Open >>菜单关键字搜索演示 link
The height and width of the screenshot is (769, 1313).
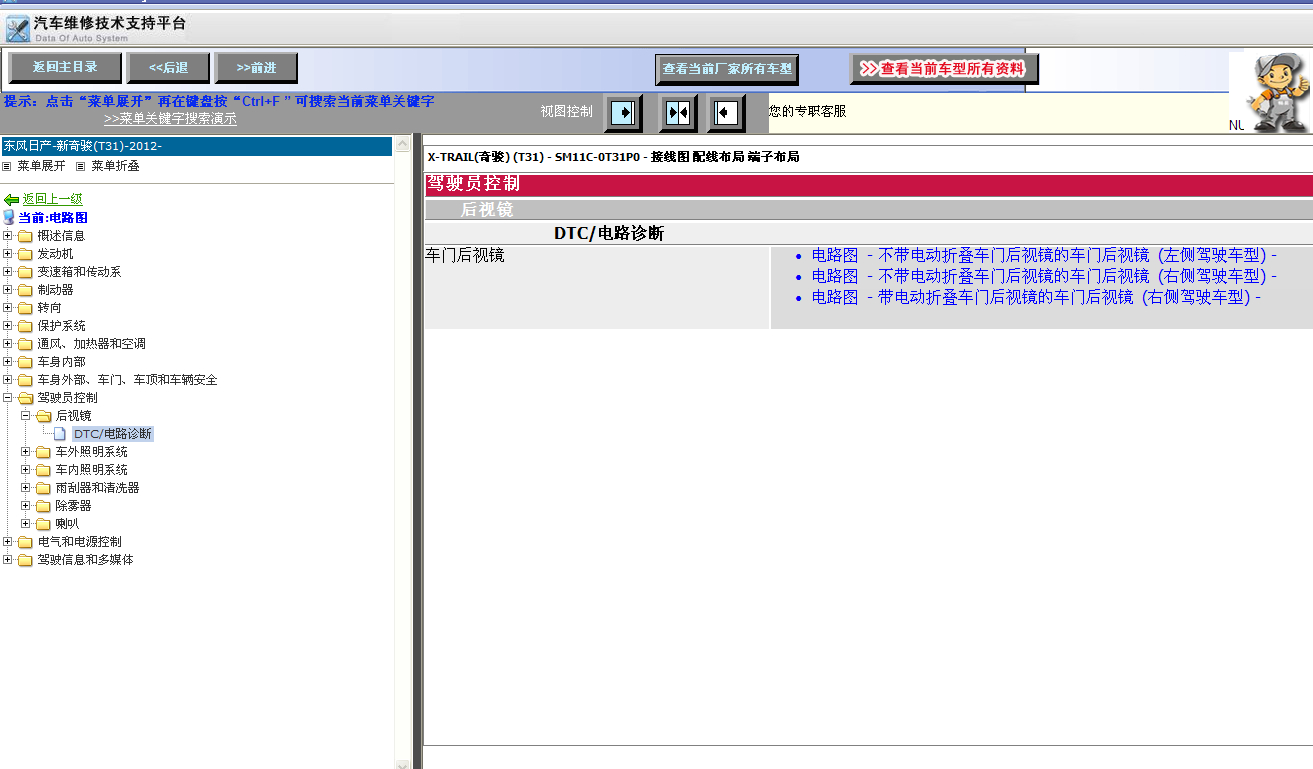170,118
